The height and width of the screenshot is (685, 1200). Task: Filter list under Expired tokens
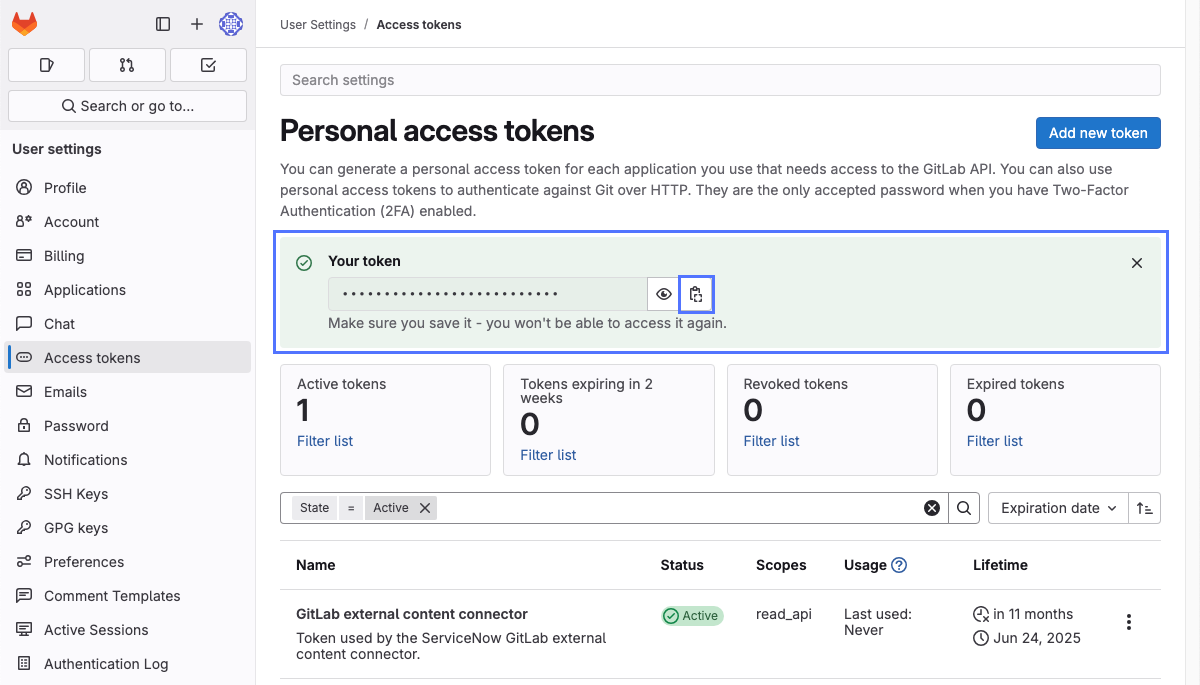(x=995, y=441)
